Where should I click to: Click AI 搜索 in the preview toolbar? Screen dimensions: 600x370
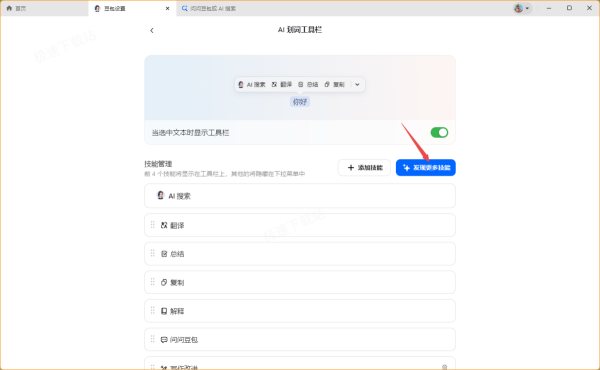(251, 85)
